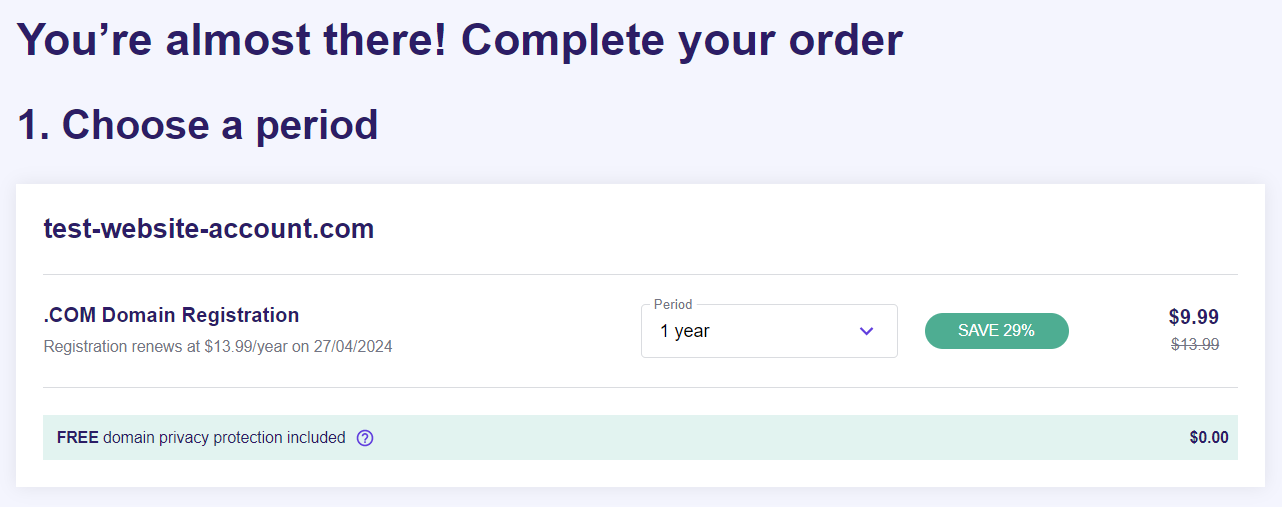1282x507 pixels.
Task: Click the 27/04/2024 renewal date
Action: point(354,347)
